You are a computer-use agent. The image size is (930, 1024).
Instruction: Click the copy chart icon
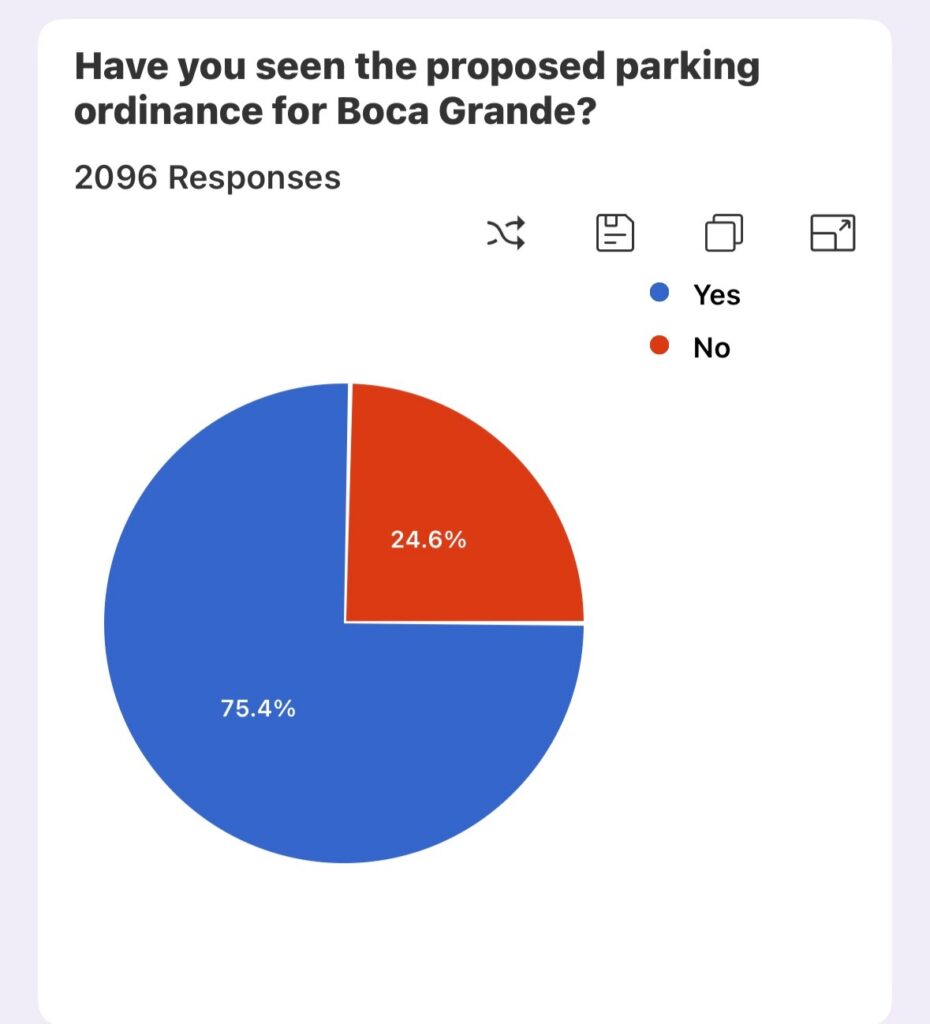coord(724,232)
